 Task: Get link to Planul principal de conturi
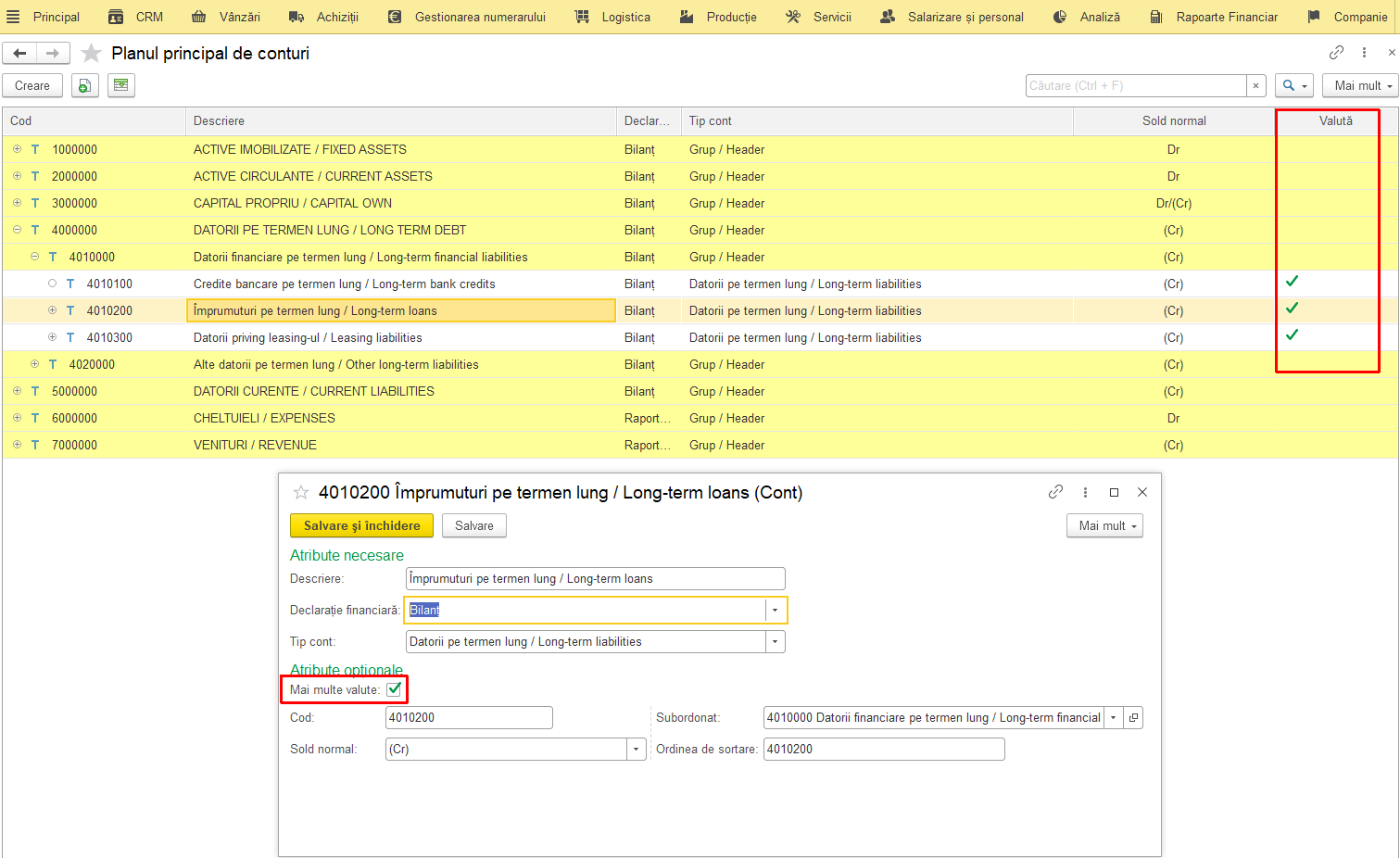(x=1336, y=53)
